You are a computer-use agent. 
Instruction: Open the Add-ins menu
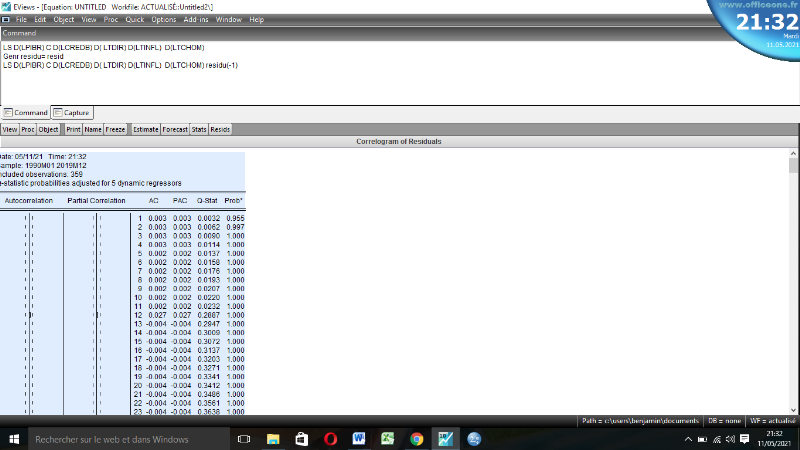[196, 19]
